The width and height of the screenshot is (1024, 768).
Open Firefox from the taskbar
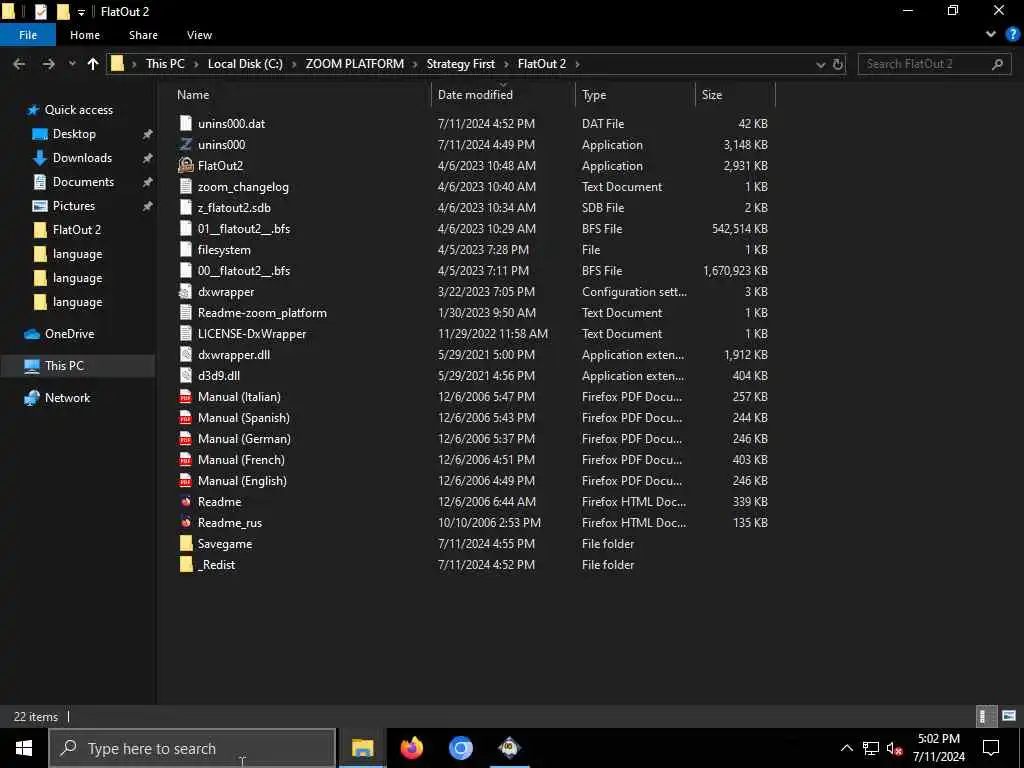click(411, 748)
